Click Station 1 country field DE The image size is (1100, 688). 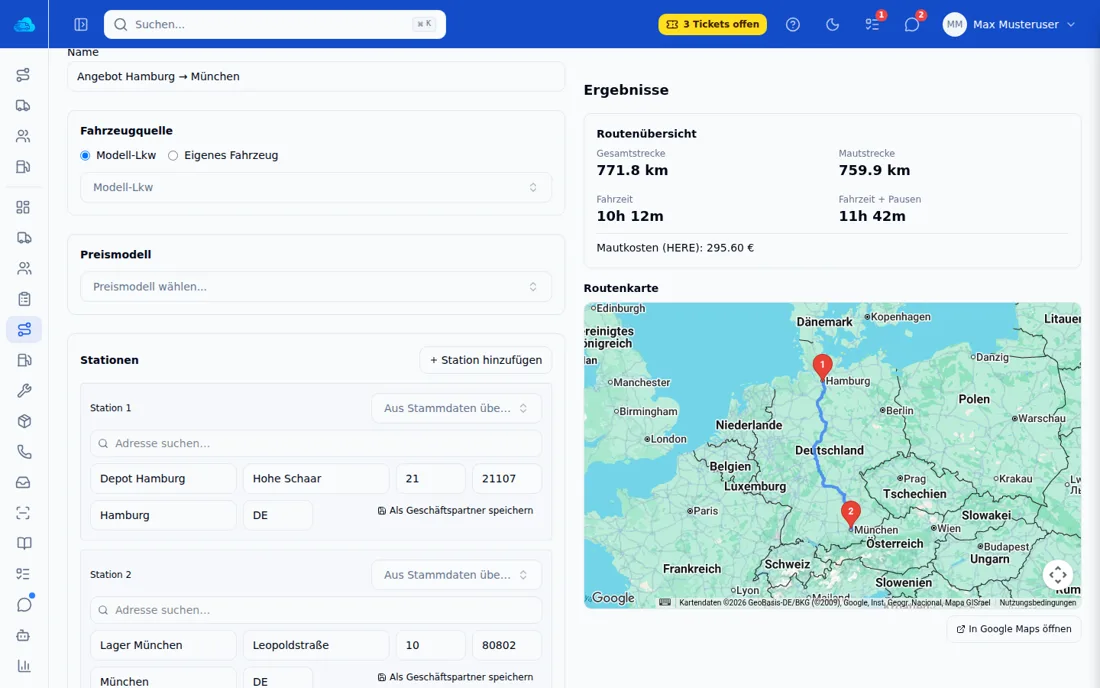click(x=278, y=515)
